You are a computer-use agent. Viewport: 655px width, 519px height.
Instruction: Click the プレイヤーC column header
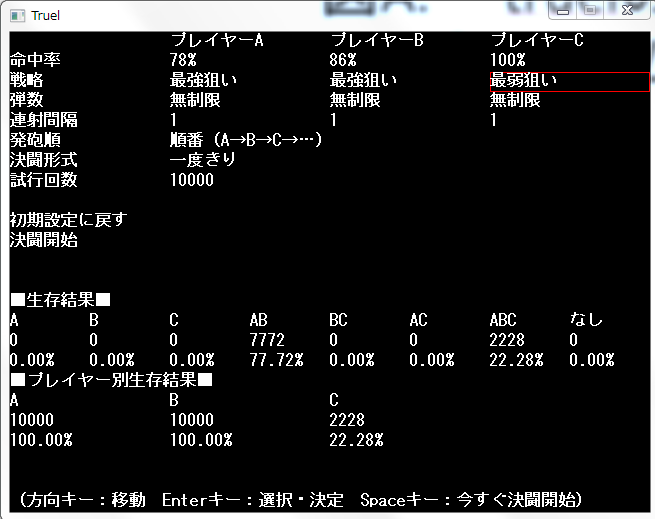537,40
